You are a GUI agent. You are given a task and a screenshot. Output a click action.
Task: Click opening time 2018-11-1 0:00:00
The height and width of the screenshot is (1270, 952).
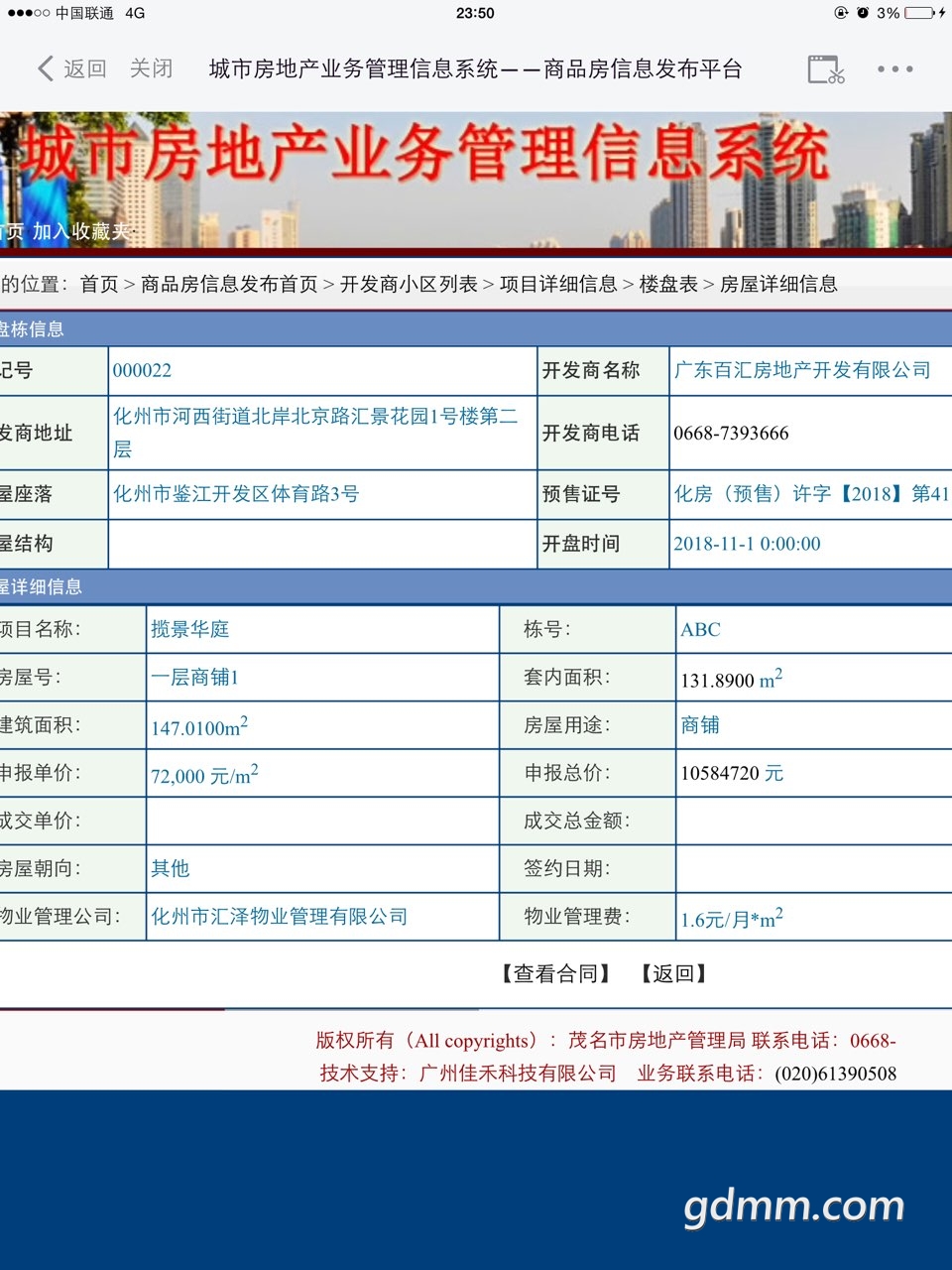(747, 544)
